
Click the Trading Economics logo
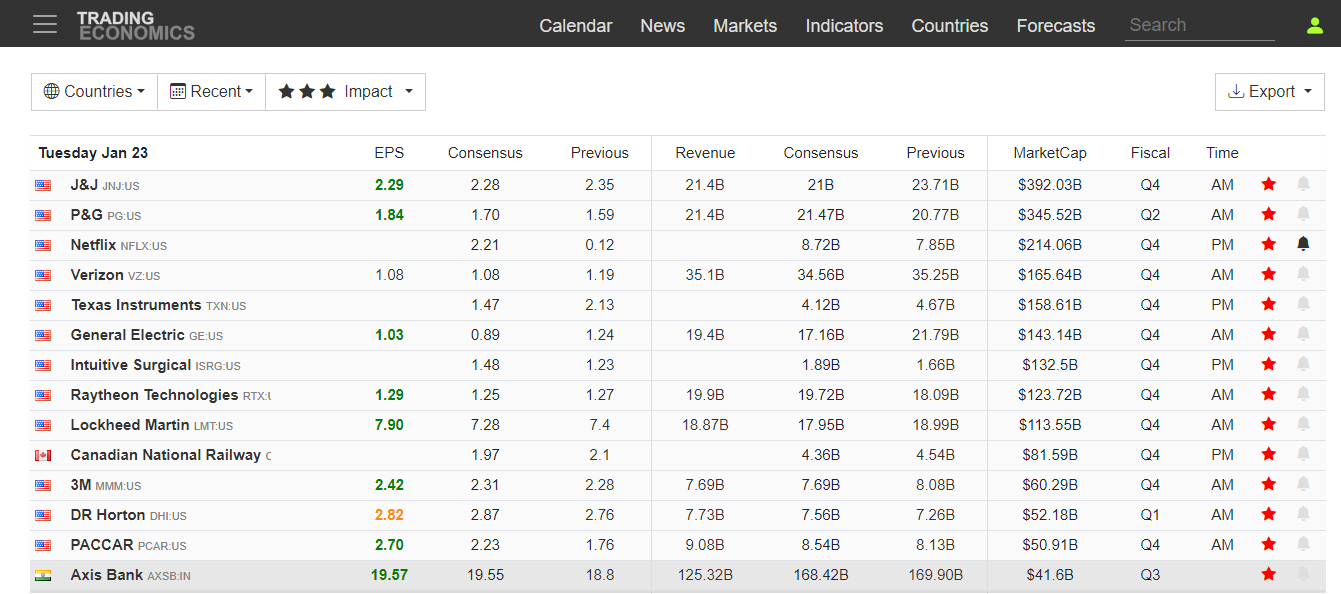point(135,25)
